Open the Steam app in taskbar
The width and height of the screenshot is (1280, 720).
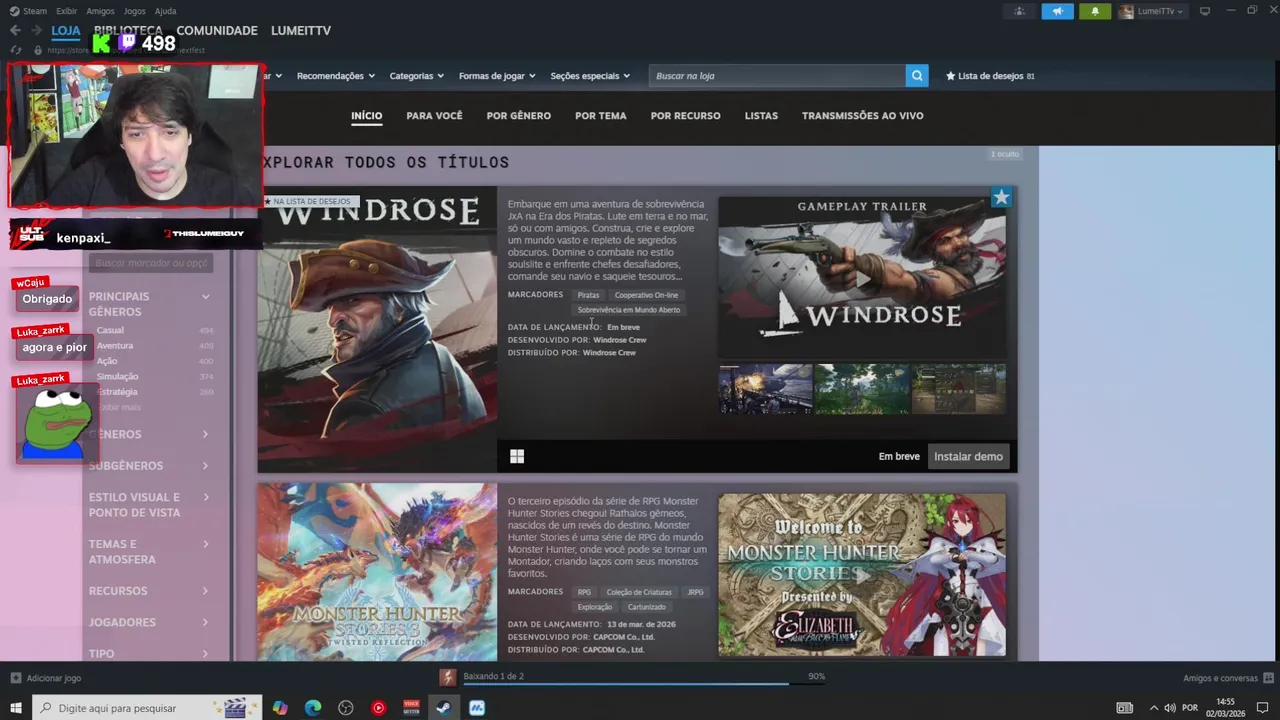click(443, 708)
